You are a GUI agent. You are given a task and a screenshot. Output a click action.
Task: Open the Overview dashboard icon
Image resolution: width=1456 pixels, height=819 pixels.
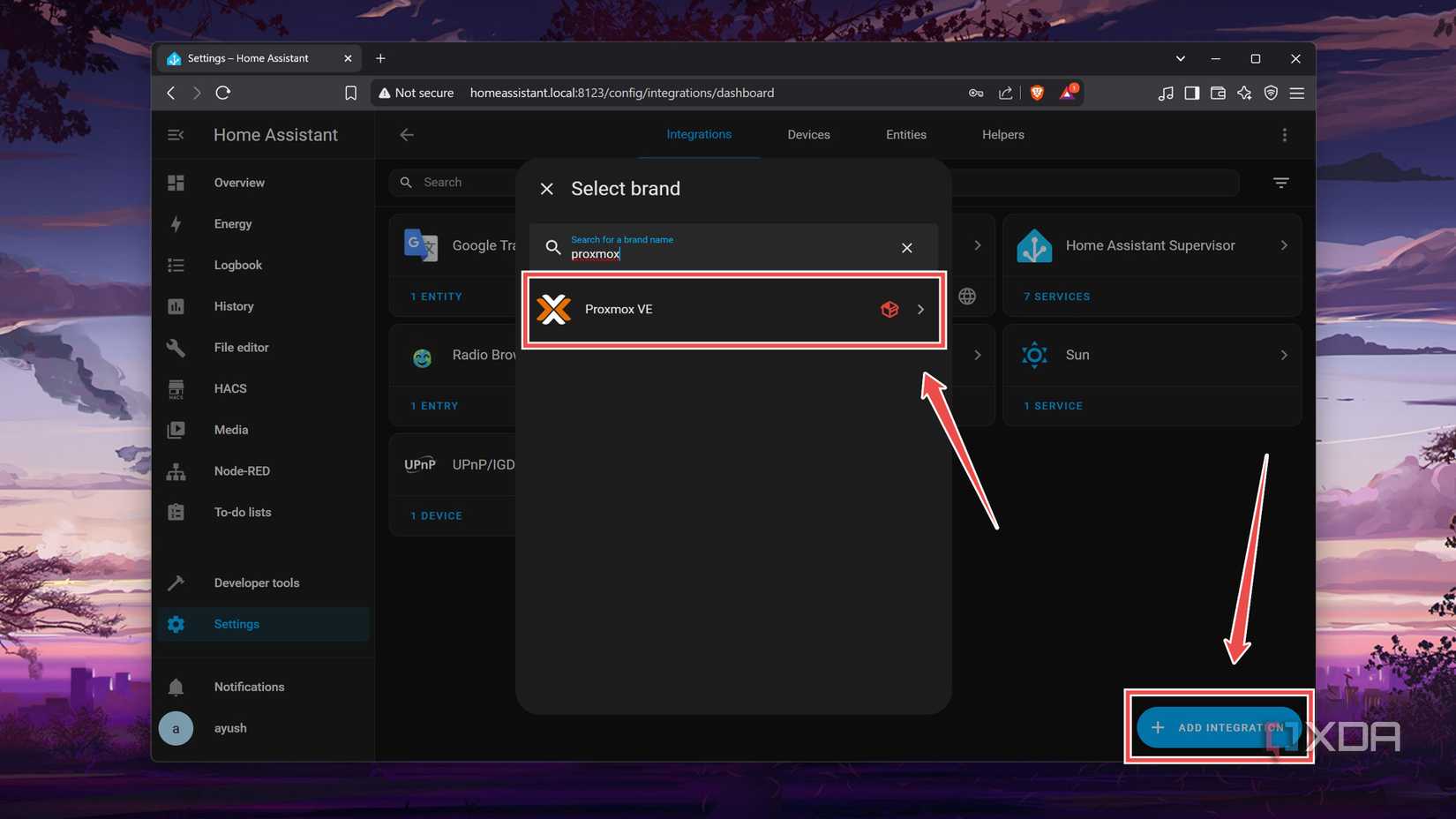176,183
